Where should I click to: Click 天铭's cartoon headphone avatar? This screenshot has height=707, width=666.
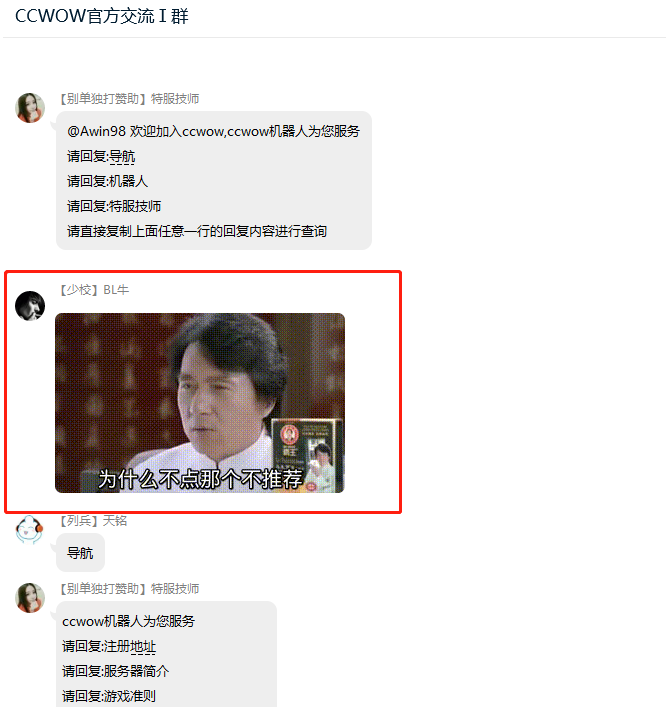pyautogui.click(x=30, y=529)
